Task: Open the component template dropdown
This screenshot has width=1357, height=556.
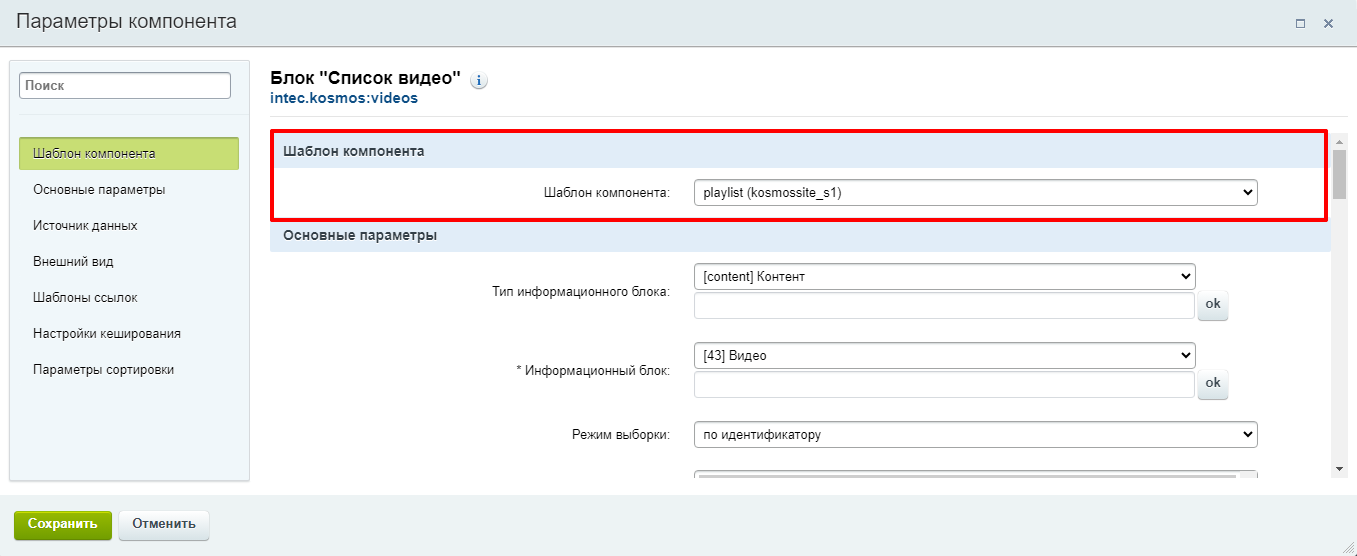Action: tap(975, 193)
